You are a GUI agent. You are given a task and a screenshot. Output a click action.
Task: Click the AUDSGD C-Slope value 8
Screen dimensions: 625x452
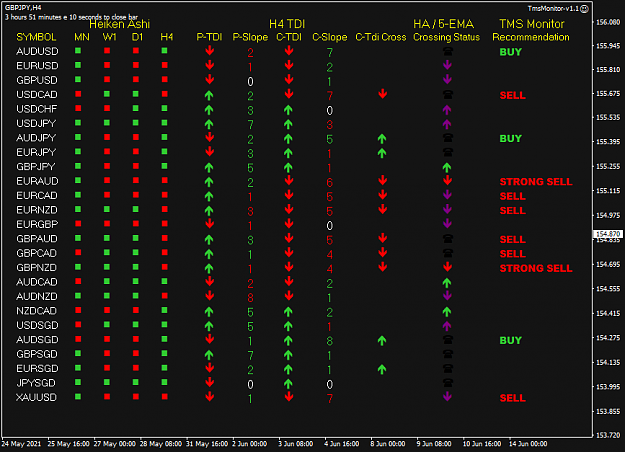[330, 341]
